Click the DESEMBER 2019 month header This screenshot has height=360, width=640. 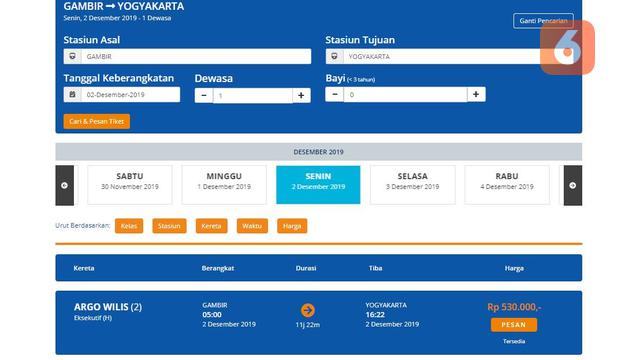coord(318,152)
